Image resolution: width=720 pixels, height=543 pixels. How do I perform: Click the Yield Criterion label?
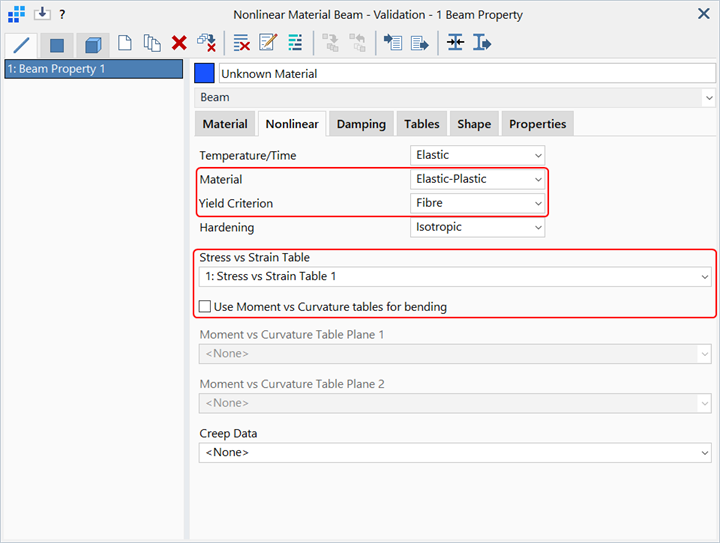(236, 203)
